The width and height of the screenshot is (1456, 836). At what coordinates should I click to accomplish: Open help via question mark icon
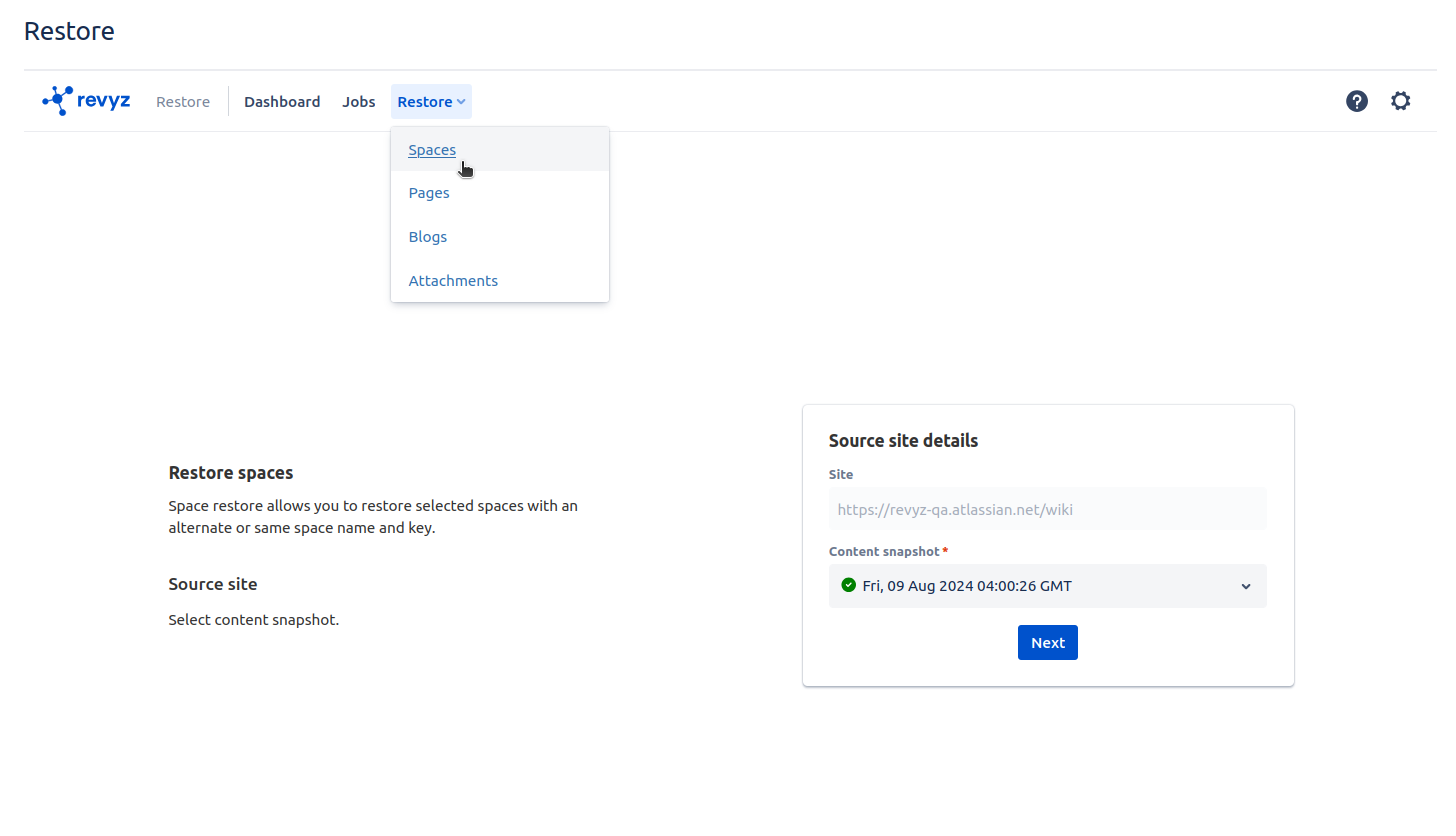(x=1356, y=101)
